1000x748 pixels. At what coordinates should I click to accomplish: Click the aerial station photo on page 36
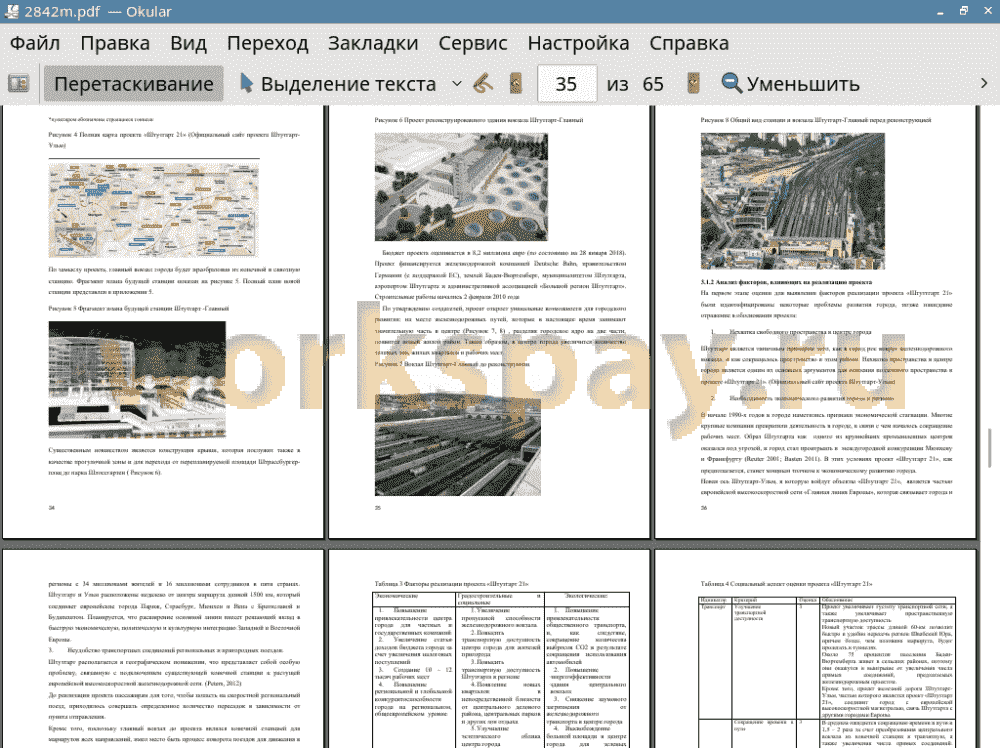tap(793, 201)
